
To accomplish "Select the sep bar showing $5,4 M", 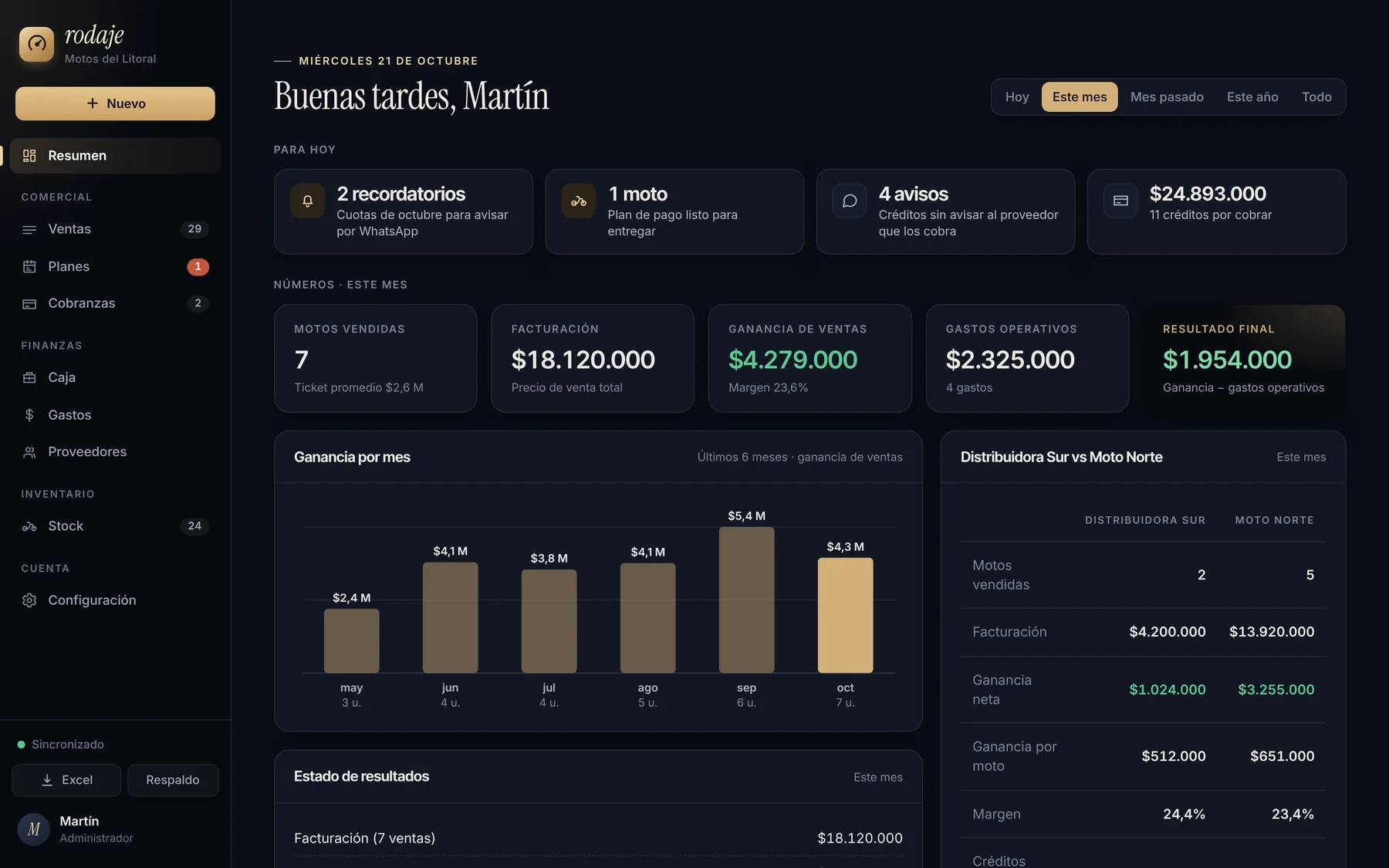I will point(746,599).
